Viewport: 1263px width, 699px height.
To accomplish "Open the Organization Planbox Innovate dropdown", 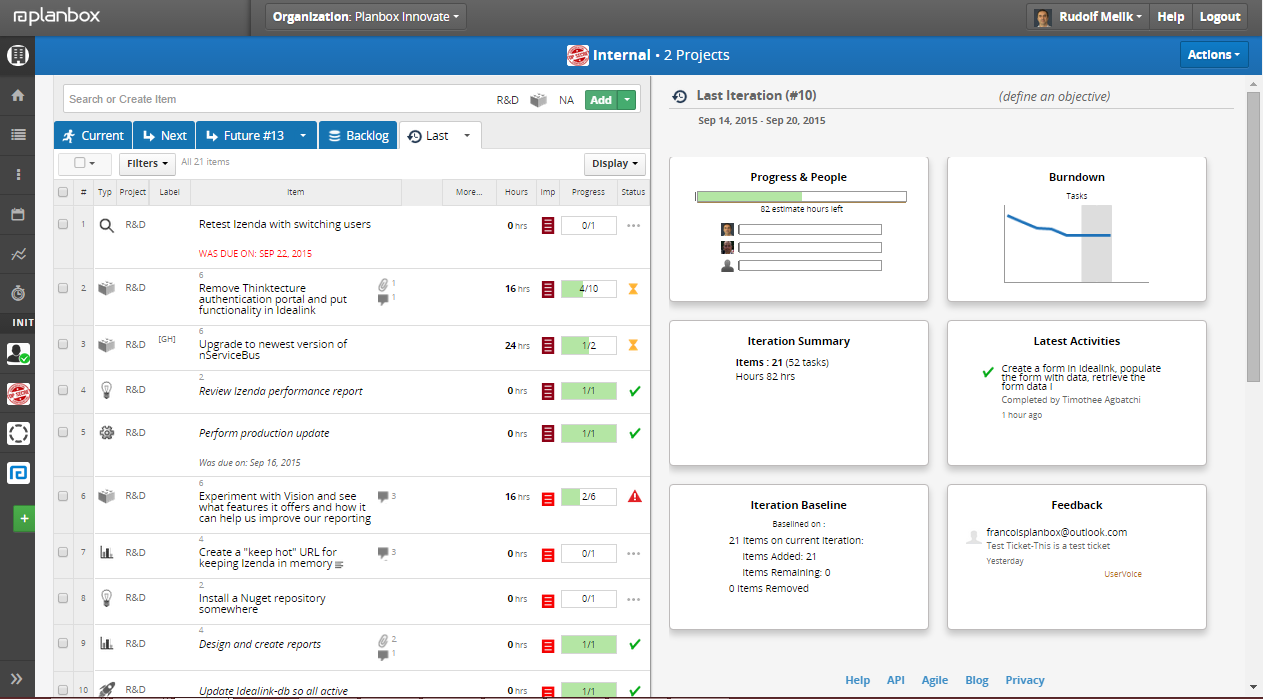I will tap(366, 17).
